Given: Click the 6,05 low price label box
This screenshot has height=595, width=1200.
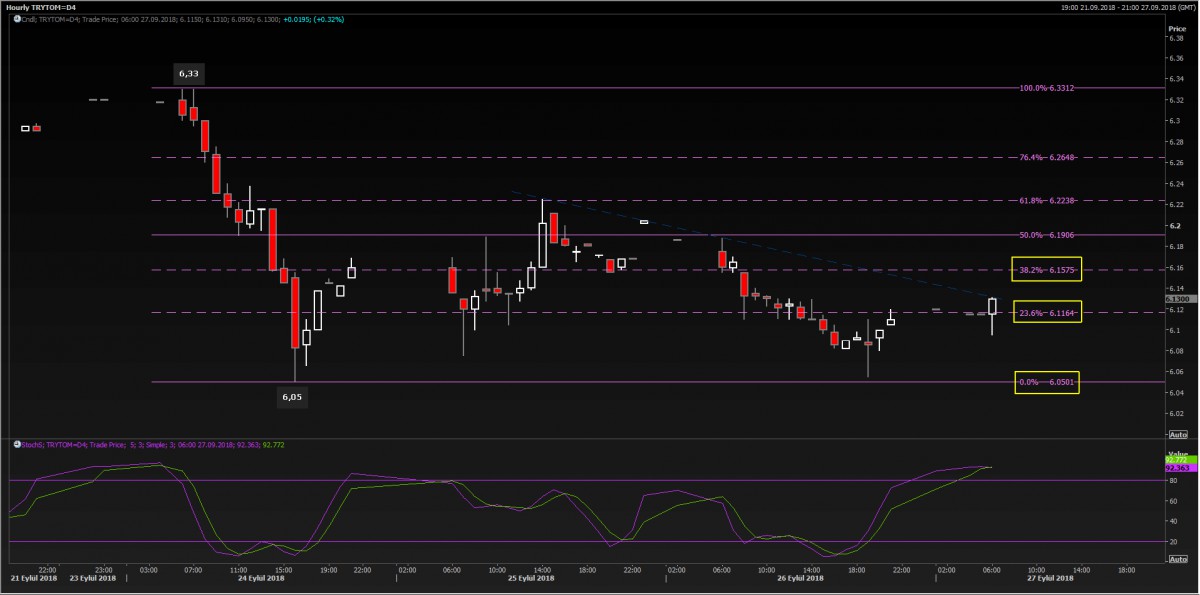Looking at the screenshot, I should pyautogui.click(x=292, y=397).
